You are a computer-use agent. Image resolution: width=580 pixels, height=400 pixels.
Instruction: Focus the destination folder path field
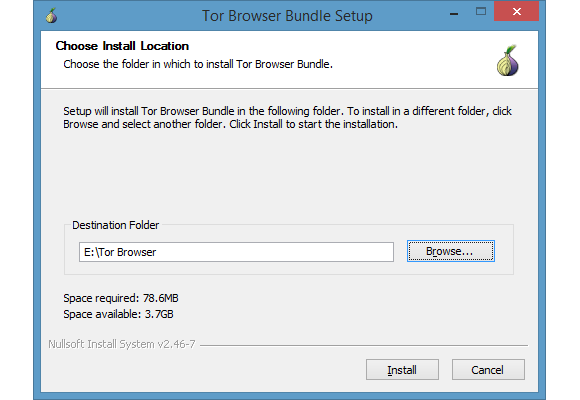236,252
